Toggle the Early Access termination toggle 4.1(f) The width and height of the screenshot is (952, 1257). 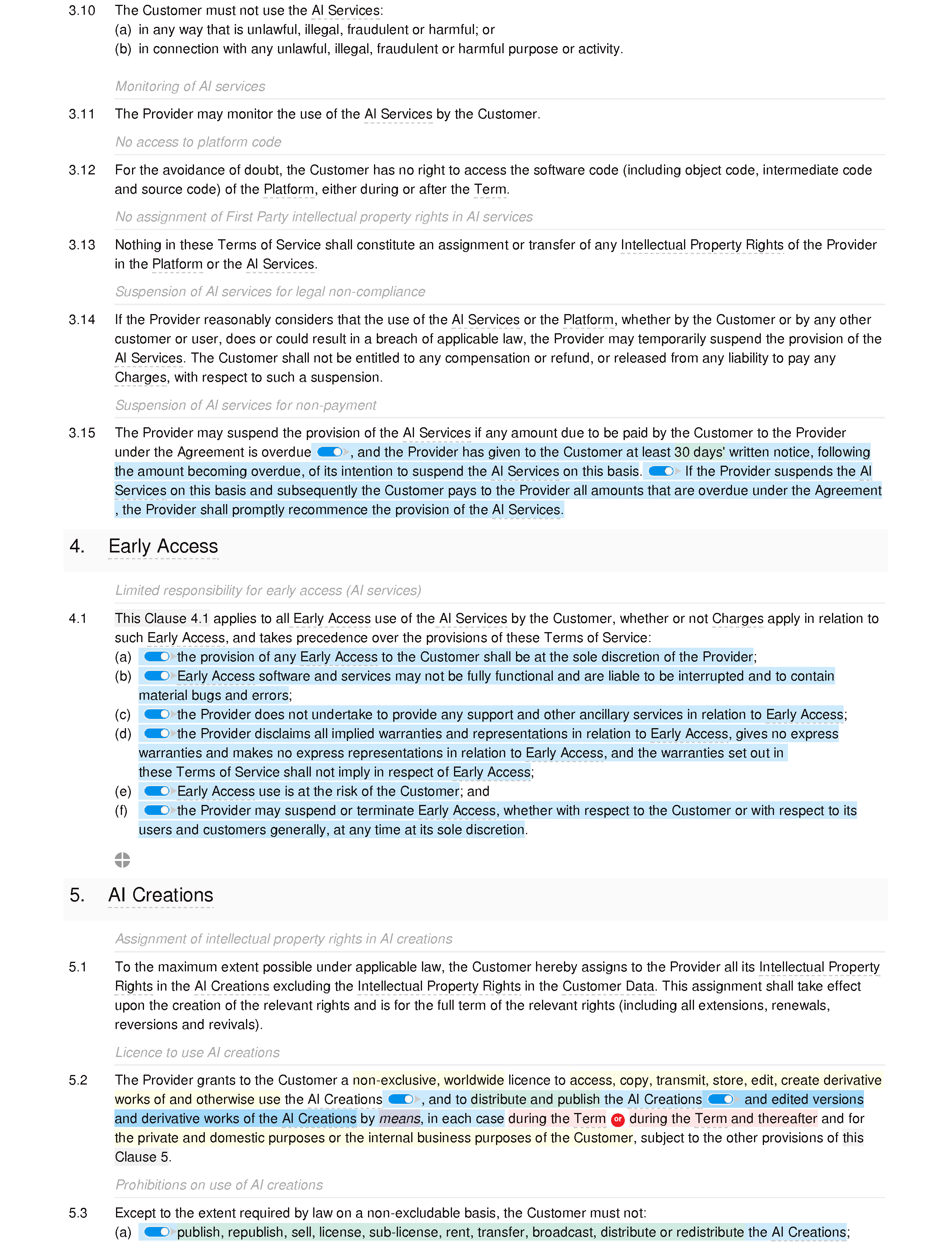(155, 810)
